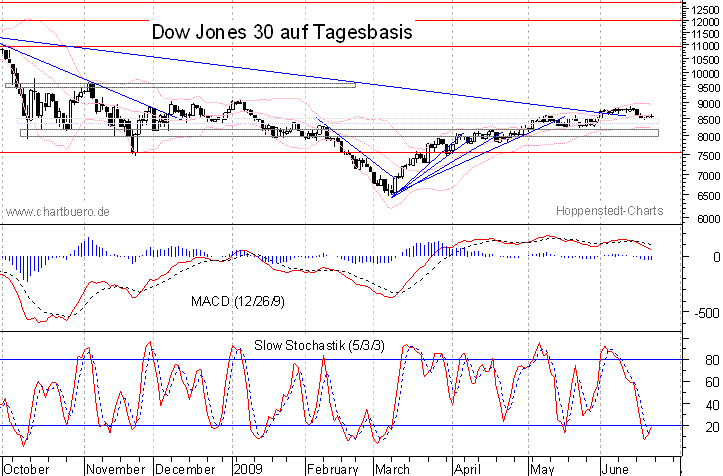The height and width of the screenshot is (476, 723).
Task: Click the 7500 price axis value
Action: [708, 156]
